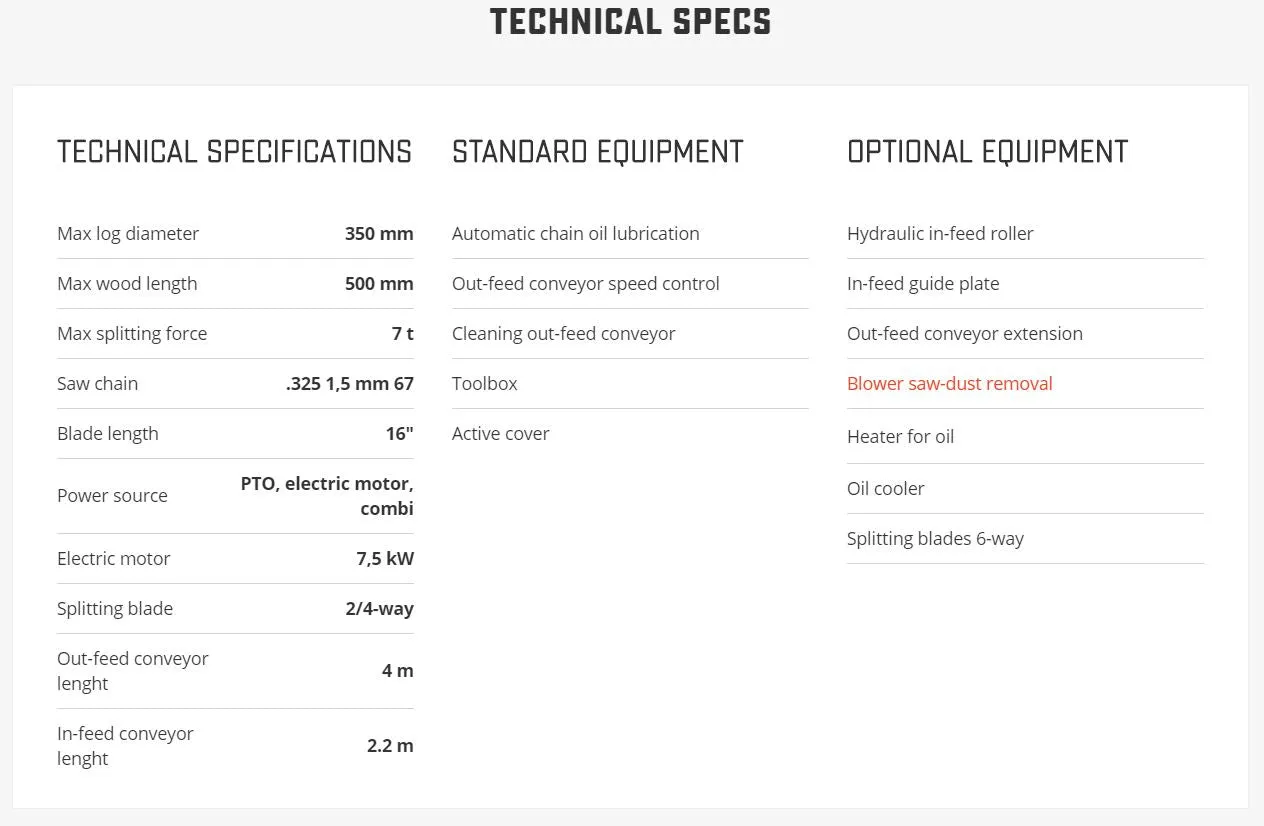The height and width of the screenshot is (826, 1264).
Task: Select the Optional Equipment column heading
Action: point(987,152)
